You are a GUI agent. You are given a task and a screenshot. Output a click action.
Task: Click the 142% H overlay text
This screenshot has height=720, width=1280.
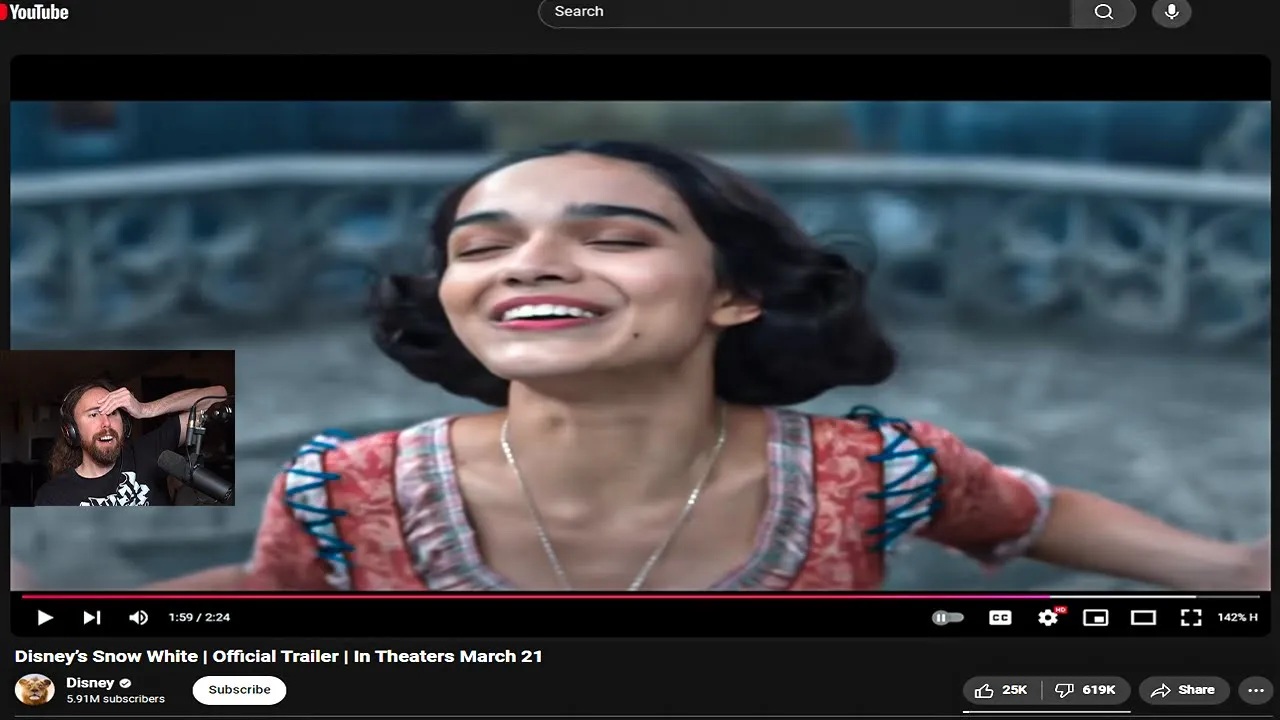click(1237, 618)
